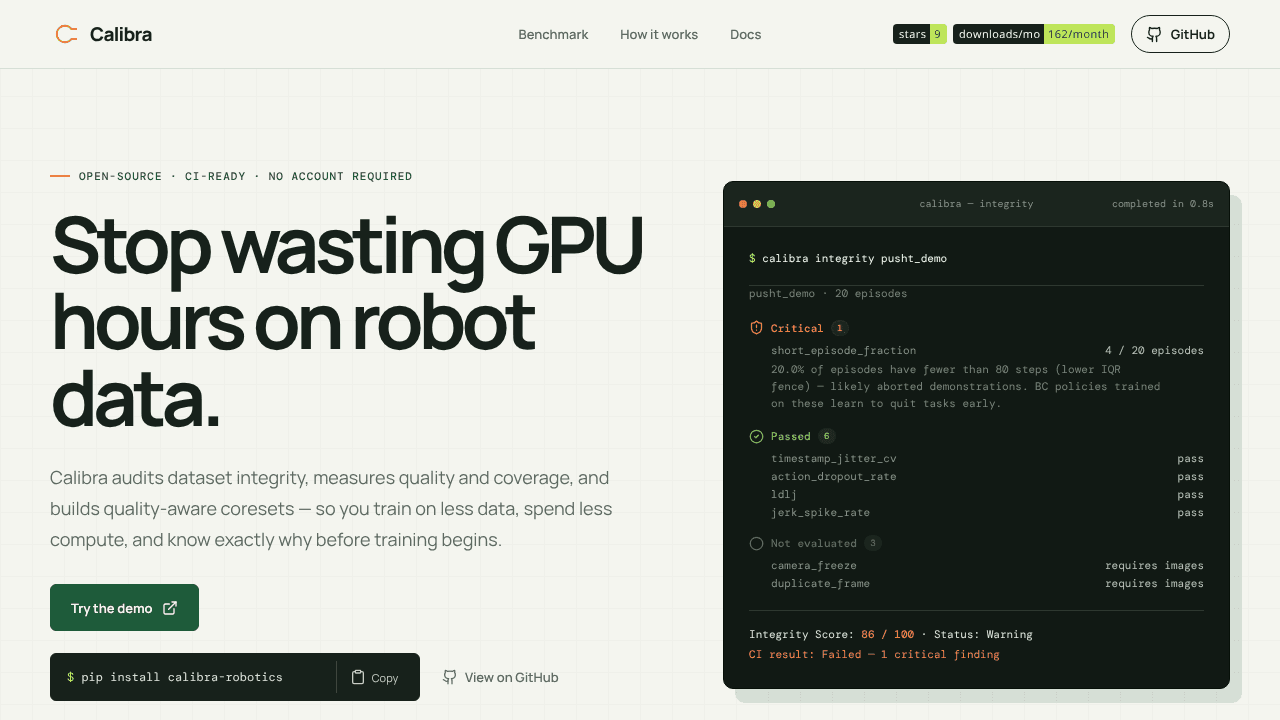Click the duplicate_frame row

[987, 583]
